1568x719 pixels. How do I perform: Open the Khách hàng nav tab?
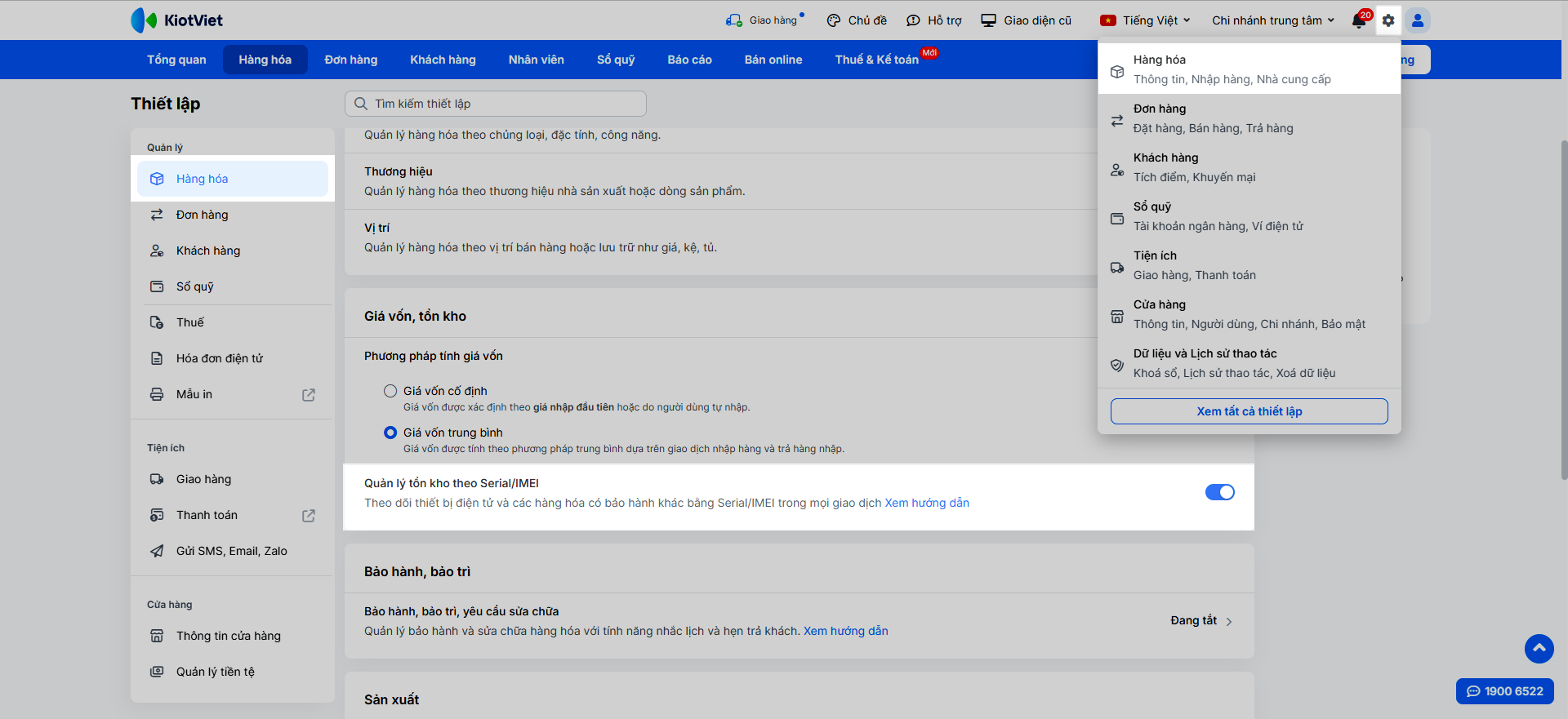point(443,60)
